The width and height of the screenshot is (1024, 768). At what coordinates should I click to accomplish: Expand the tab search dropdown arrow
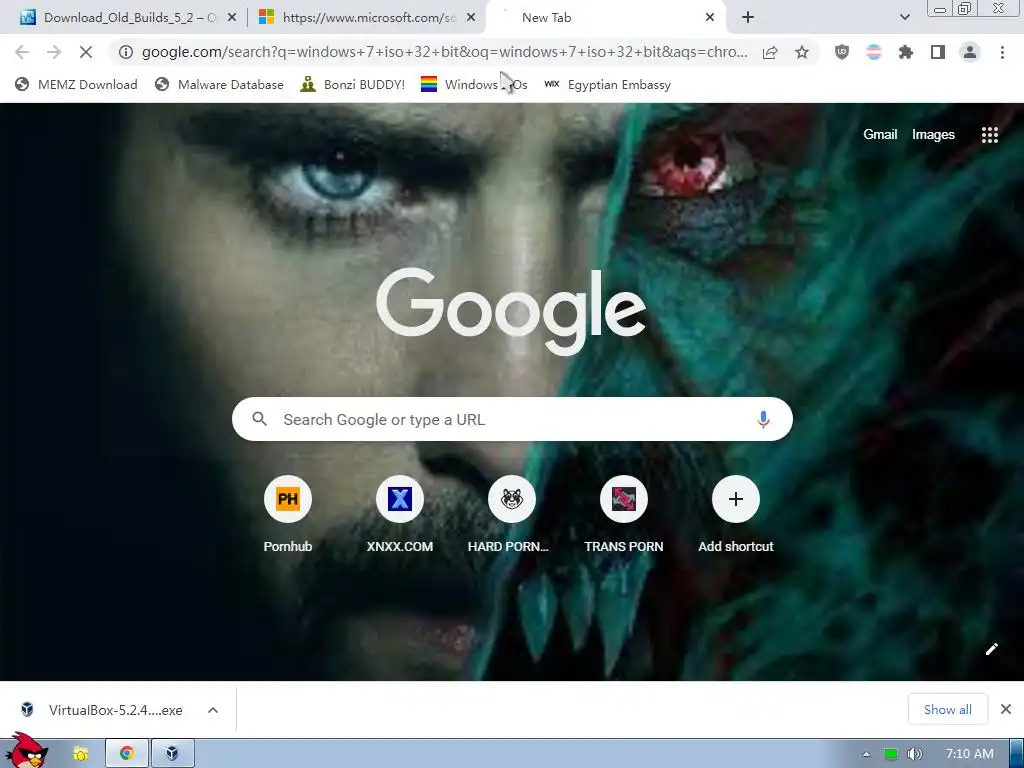click(x=904, y=18)
